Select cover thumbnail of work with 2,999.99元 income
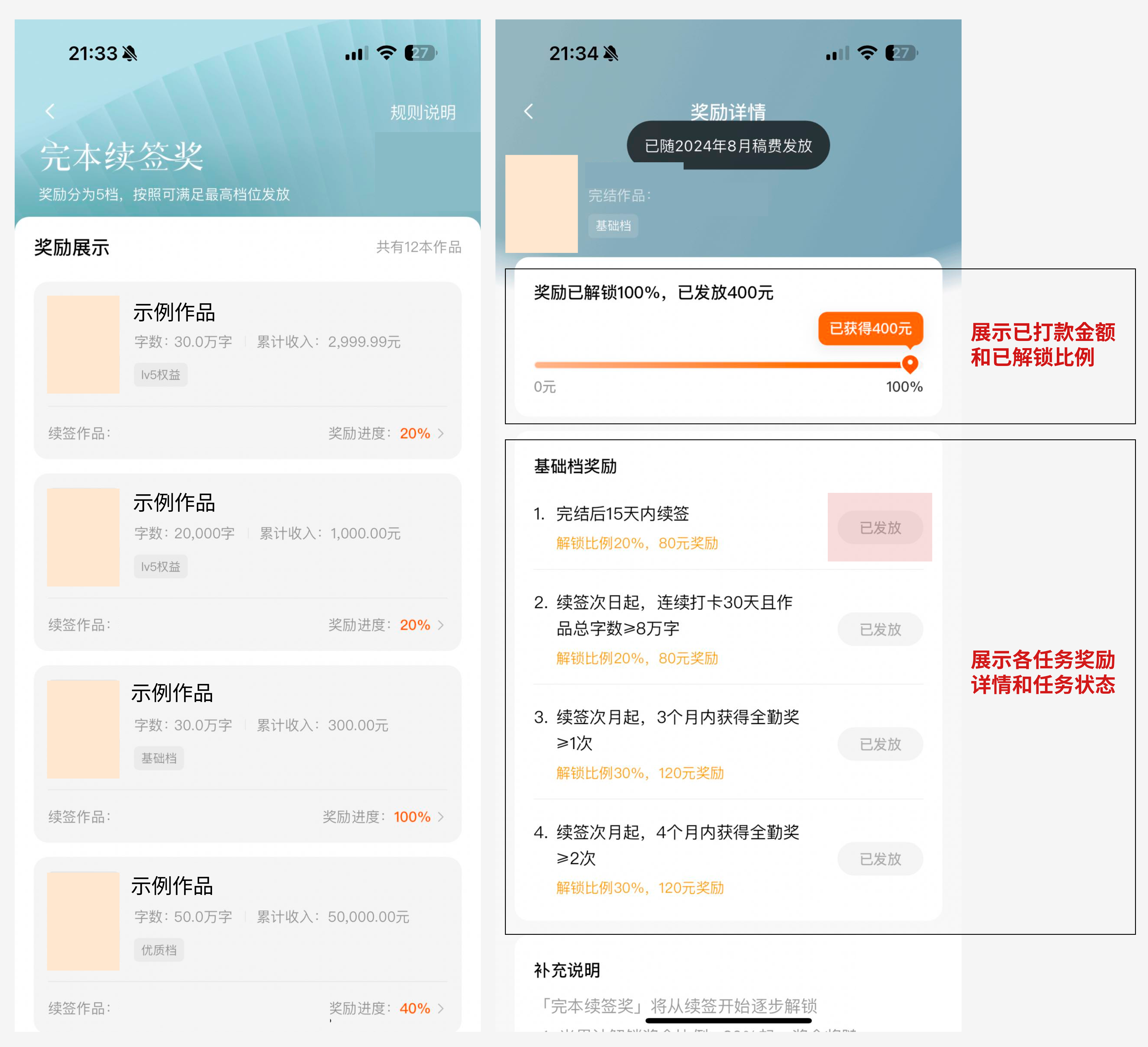The image size is (1148, 1047). [83, 344]
